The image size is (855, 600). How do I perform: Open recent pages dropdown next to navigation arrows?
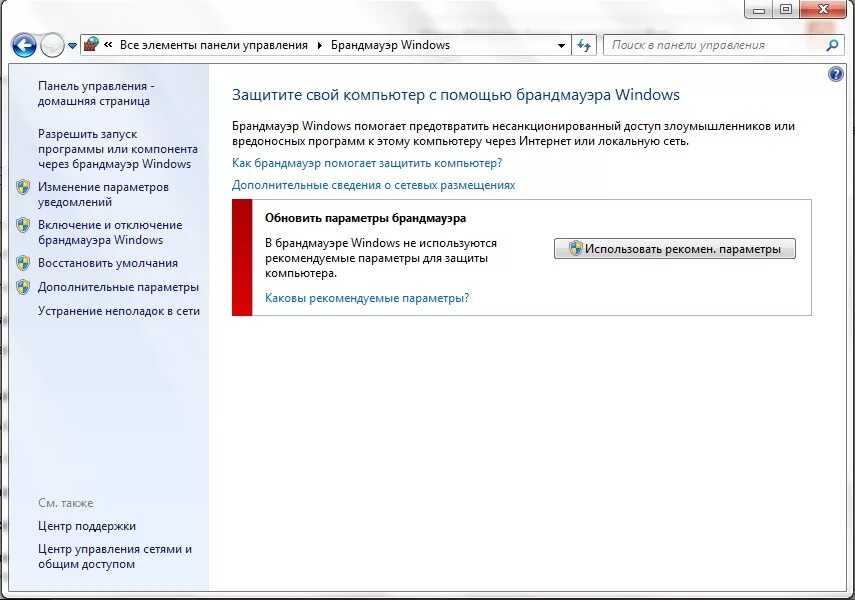(x=72, y=46)
